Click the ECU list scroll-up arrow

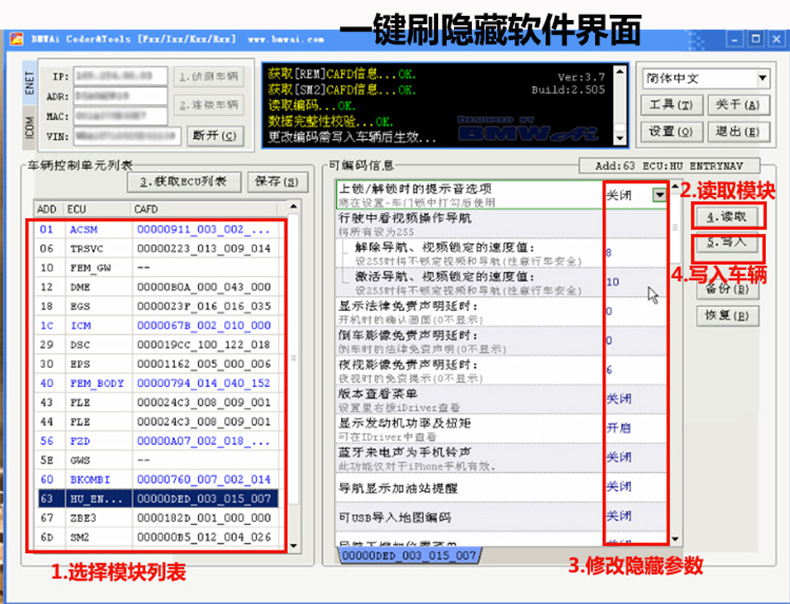click(293, 207)
